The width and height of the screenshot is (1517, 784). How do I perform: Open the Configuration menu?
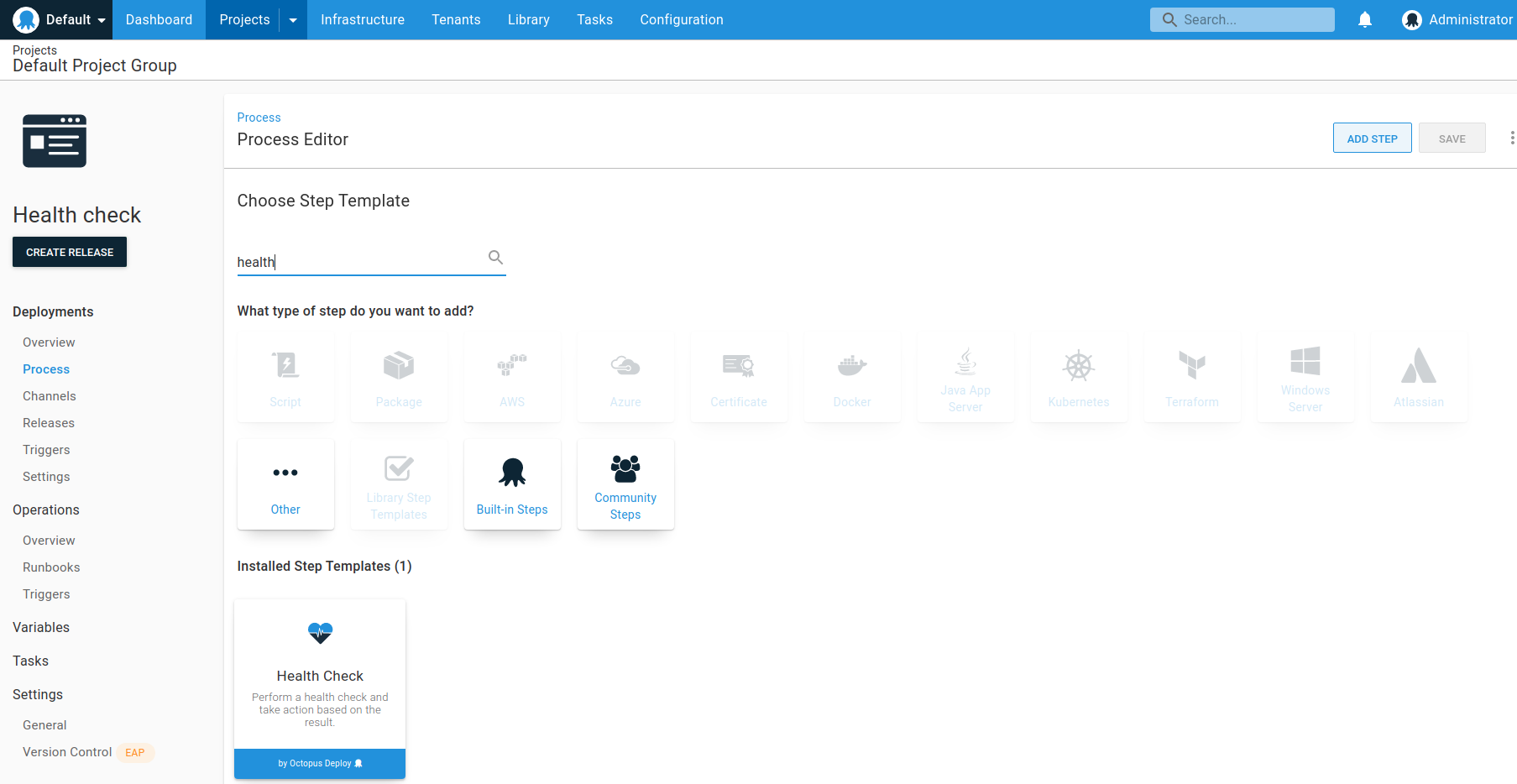click(681, 19)
